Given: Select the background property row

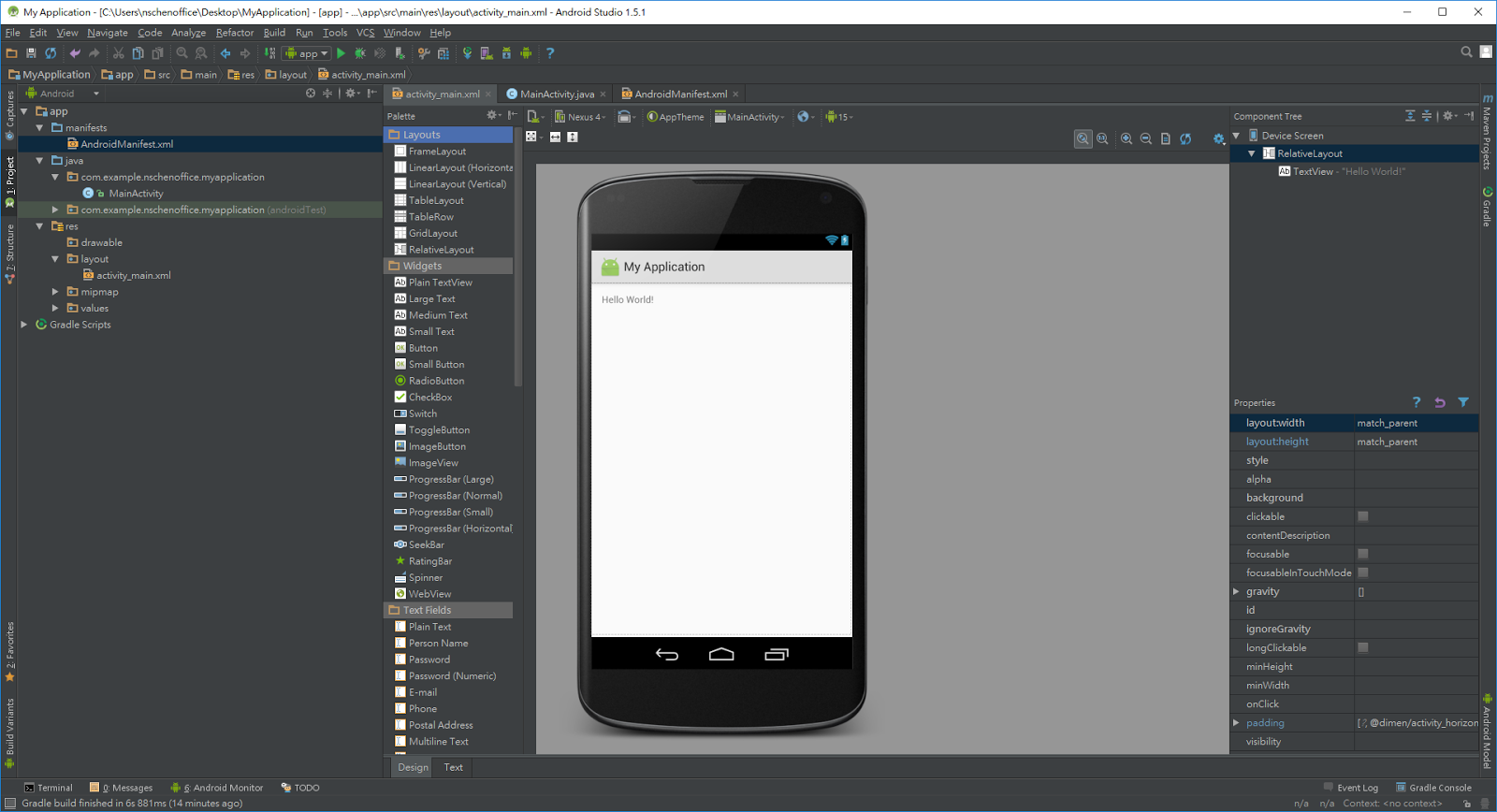Looking at the screenshot, I should point(1355,498).
